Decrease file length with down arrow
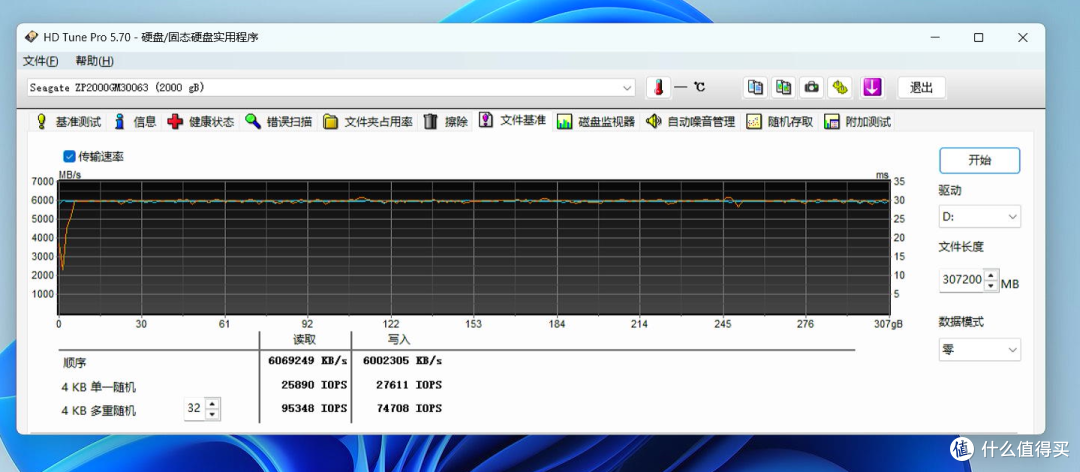The height and width of the screenshot is (472, 1080). [990, 285]
